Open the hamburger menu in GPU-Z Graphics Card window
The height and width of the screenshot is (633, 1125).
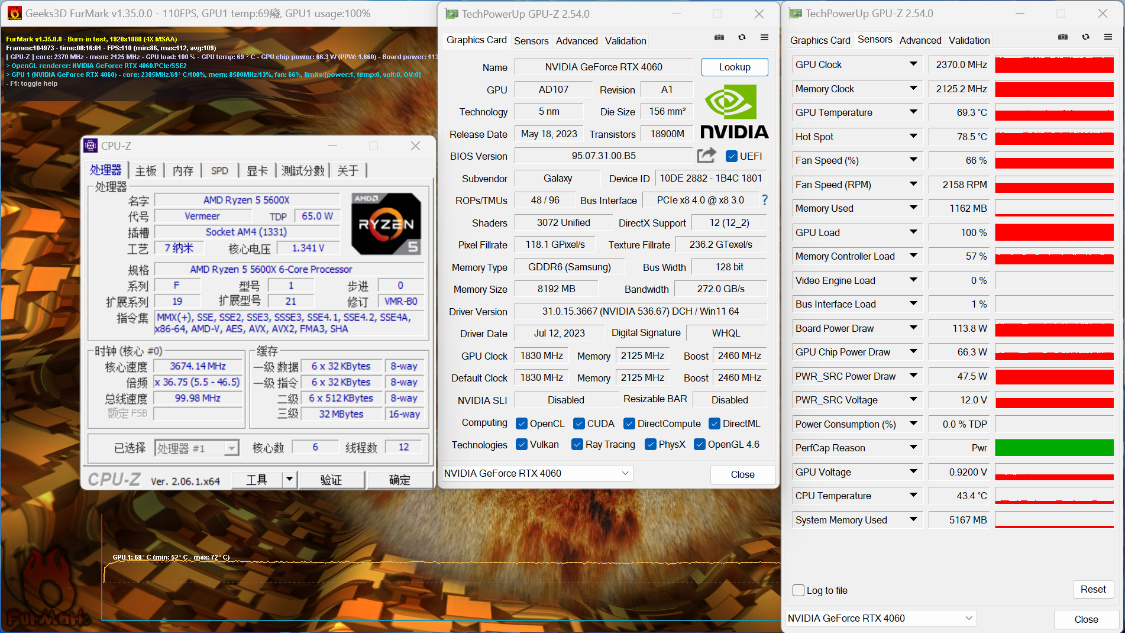pos(764,37)
